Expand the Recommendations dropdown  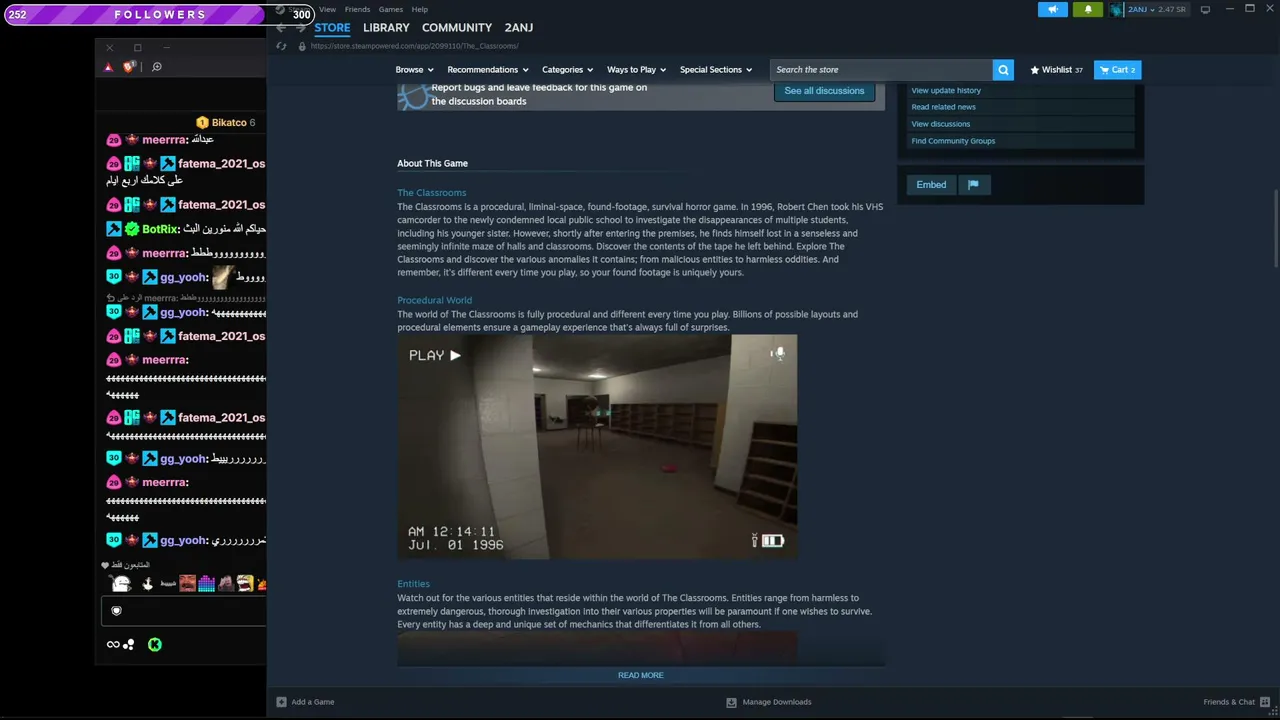tap(487, 70)
